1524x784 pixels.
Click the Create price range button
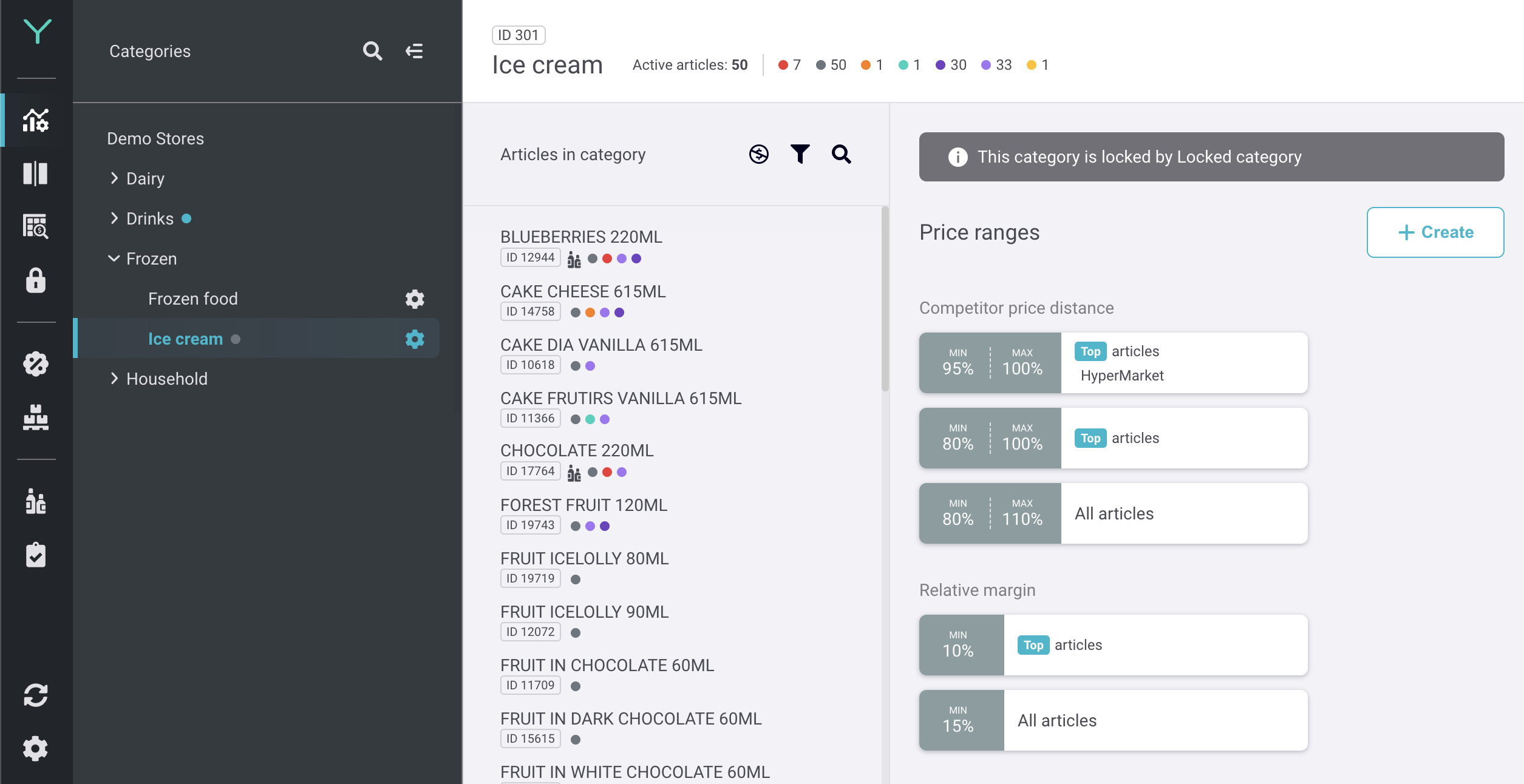coord(1435,232)
